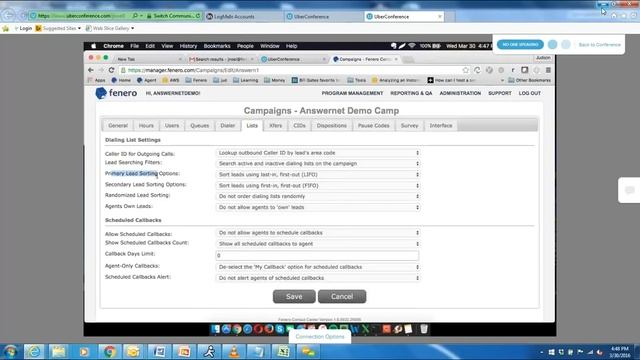The width and height of the screenshot is (640, 360).
Task: Open Show Scheduled Callbacks Count dropdown
Action: tap(318, 244)
